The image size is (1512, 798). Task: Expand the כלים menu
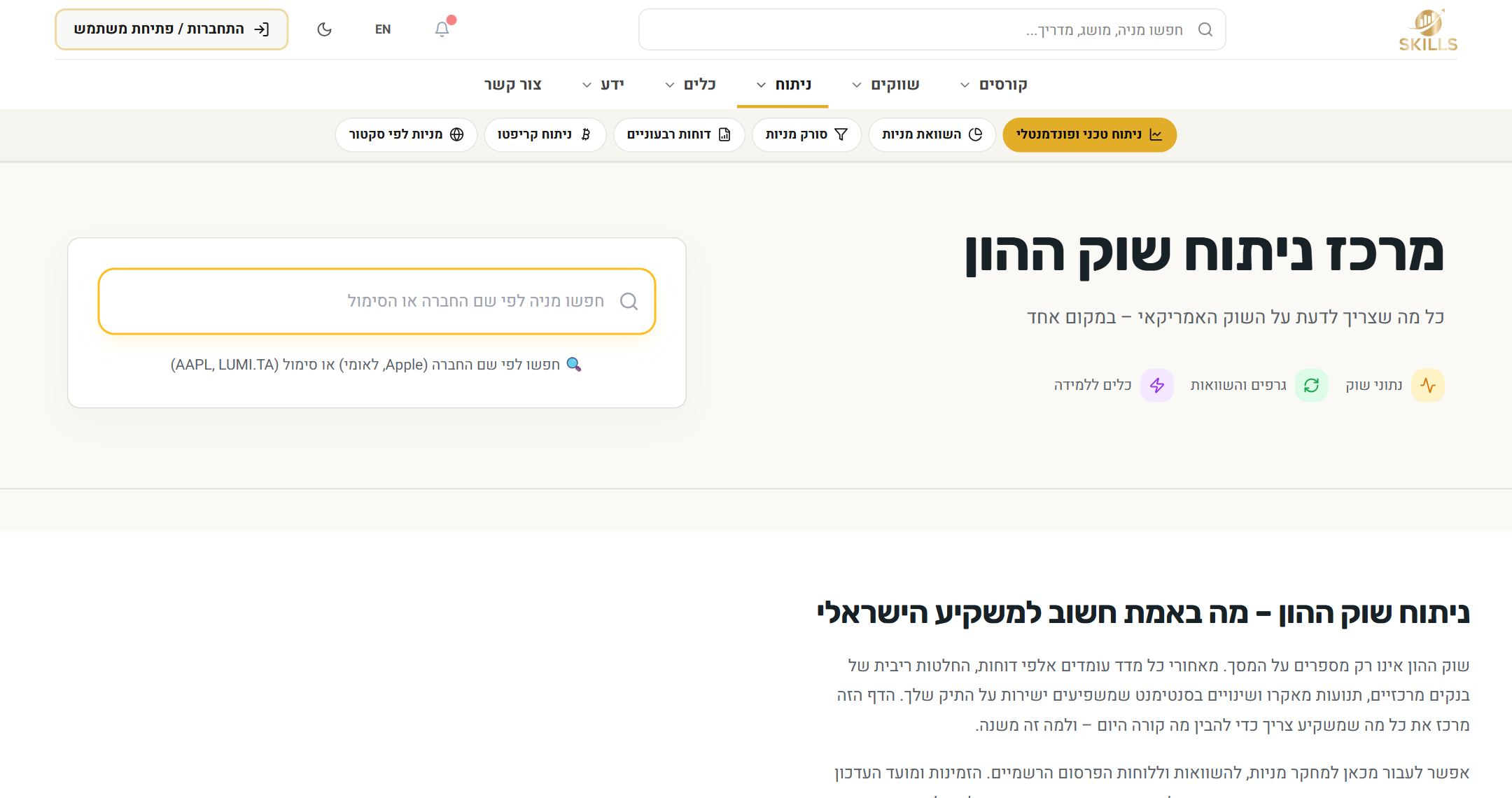point(690,85)
